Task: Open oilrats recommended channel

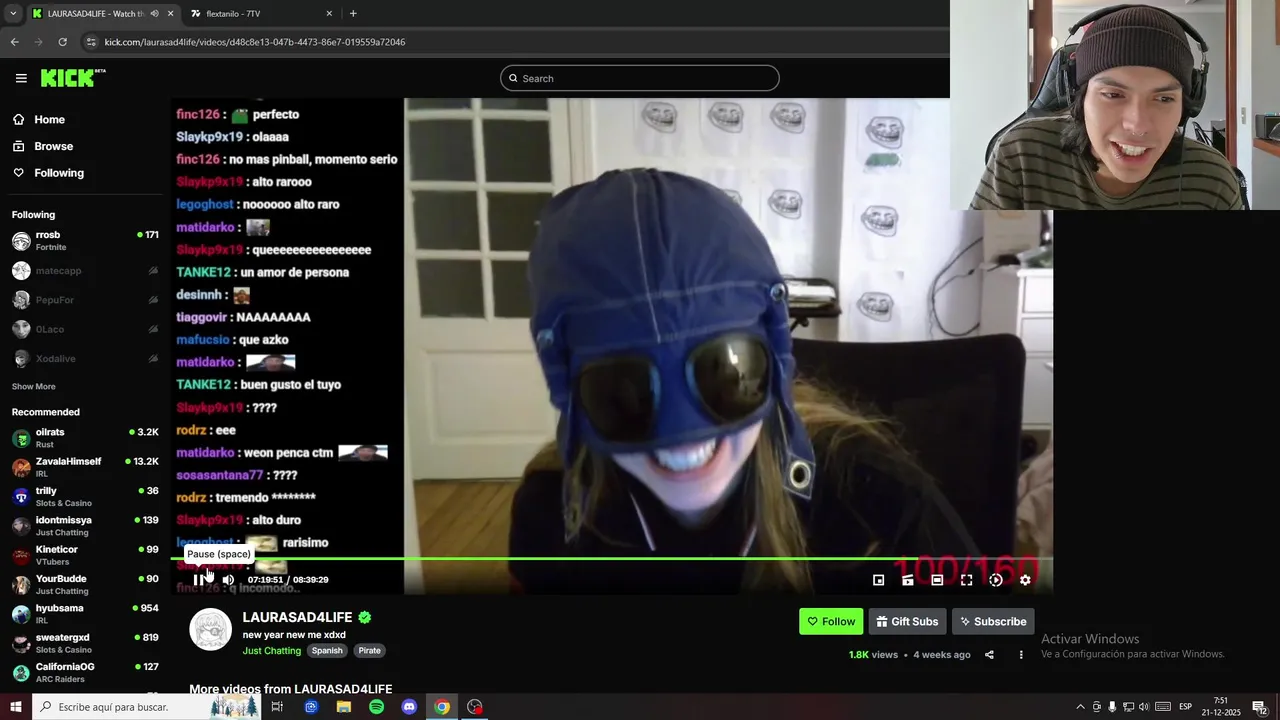Action: [x=85, y=438]
